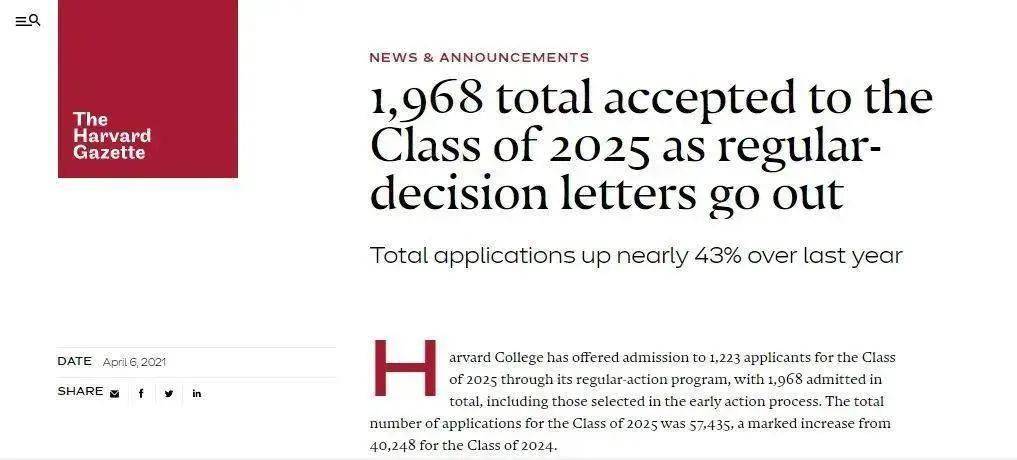1017x460 pixels.
Task: Click the DATE label
Action: coord(74,361)
